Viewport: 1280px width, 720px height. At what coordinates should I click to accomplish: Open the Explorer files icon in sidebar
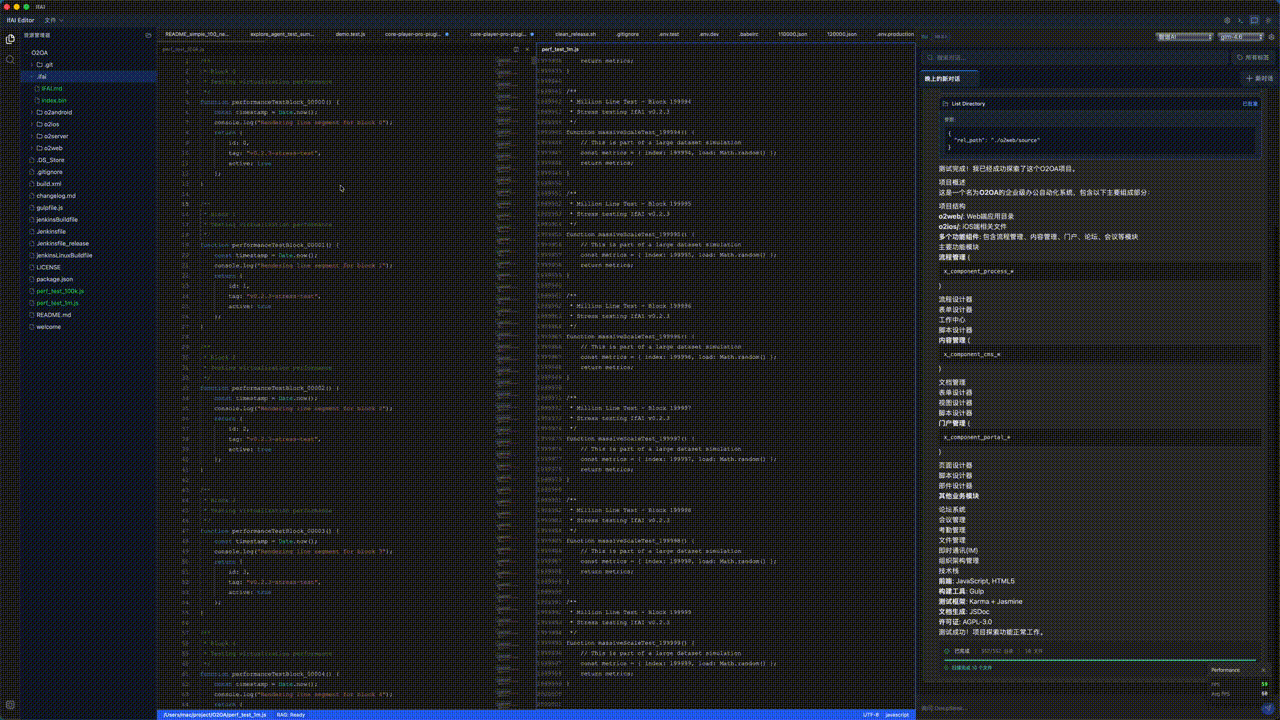(x=10, y=39)
